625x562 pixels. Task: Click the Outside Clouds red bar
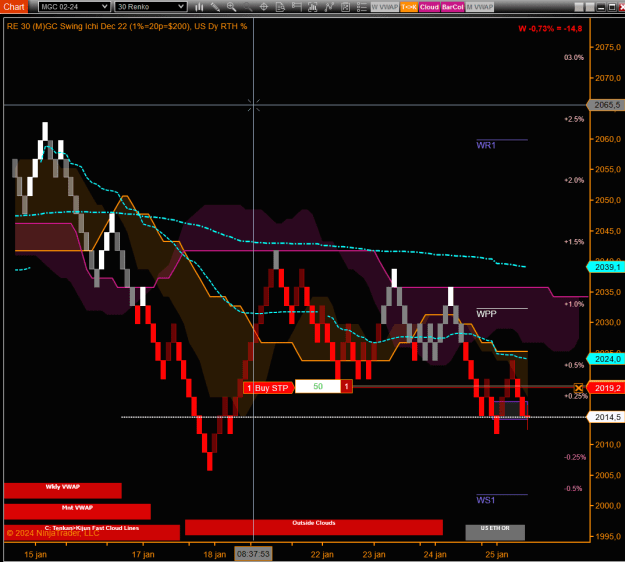point(314,527)
